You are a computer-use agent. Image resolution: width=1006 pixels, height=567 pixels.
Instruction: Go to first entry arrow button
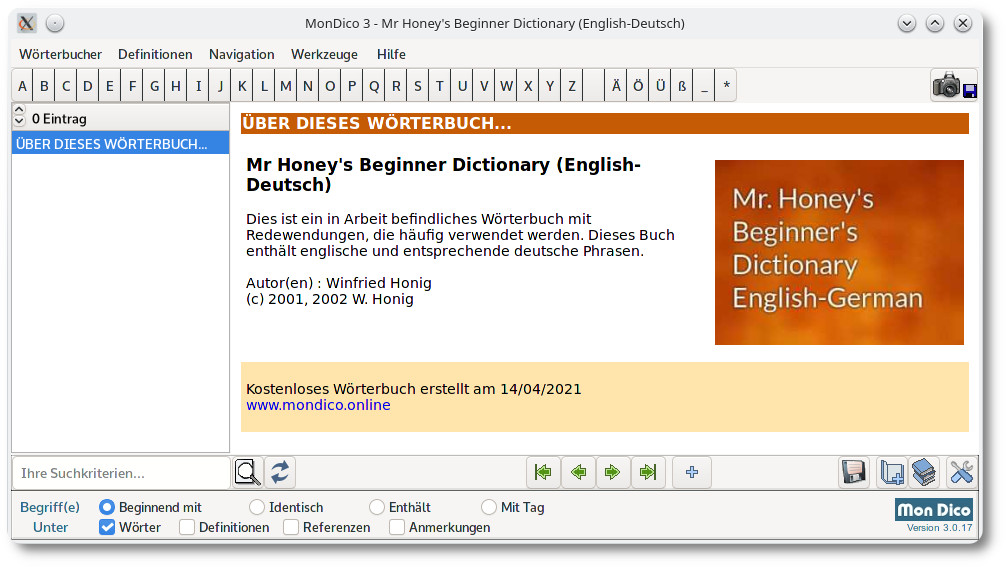click(x=543, y=473)
